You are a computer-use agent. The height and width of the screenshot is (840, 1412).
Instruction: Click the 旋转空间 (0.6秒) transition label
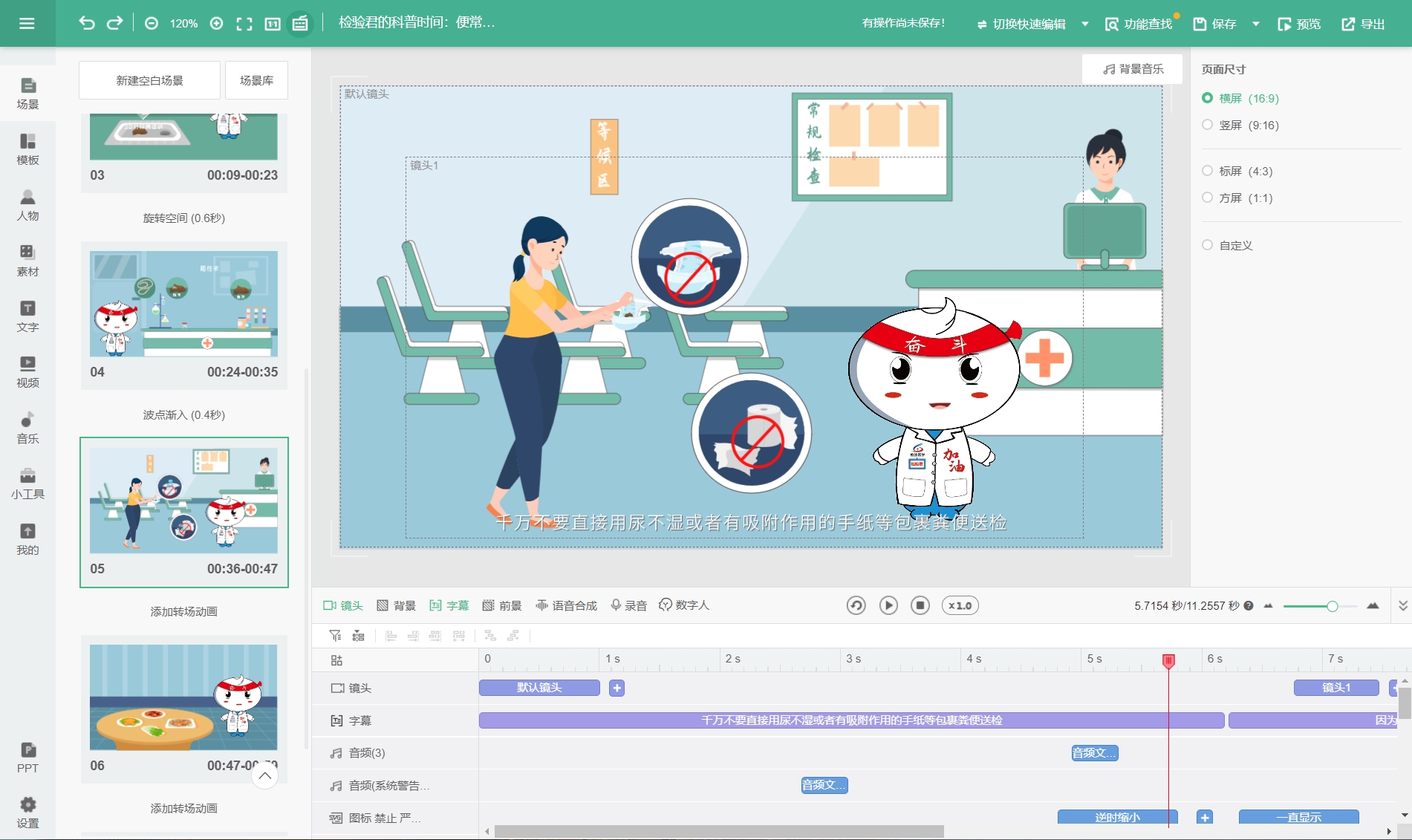183,218
